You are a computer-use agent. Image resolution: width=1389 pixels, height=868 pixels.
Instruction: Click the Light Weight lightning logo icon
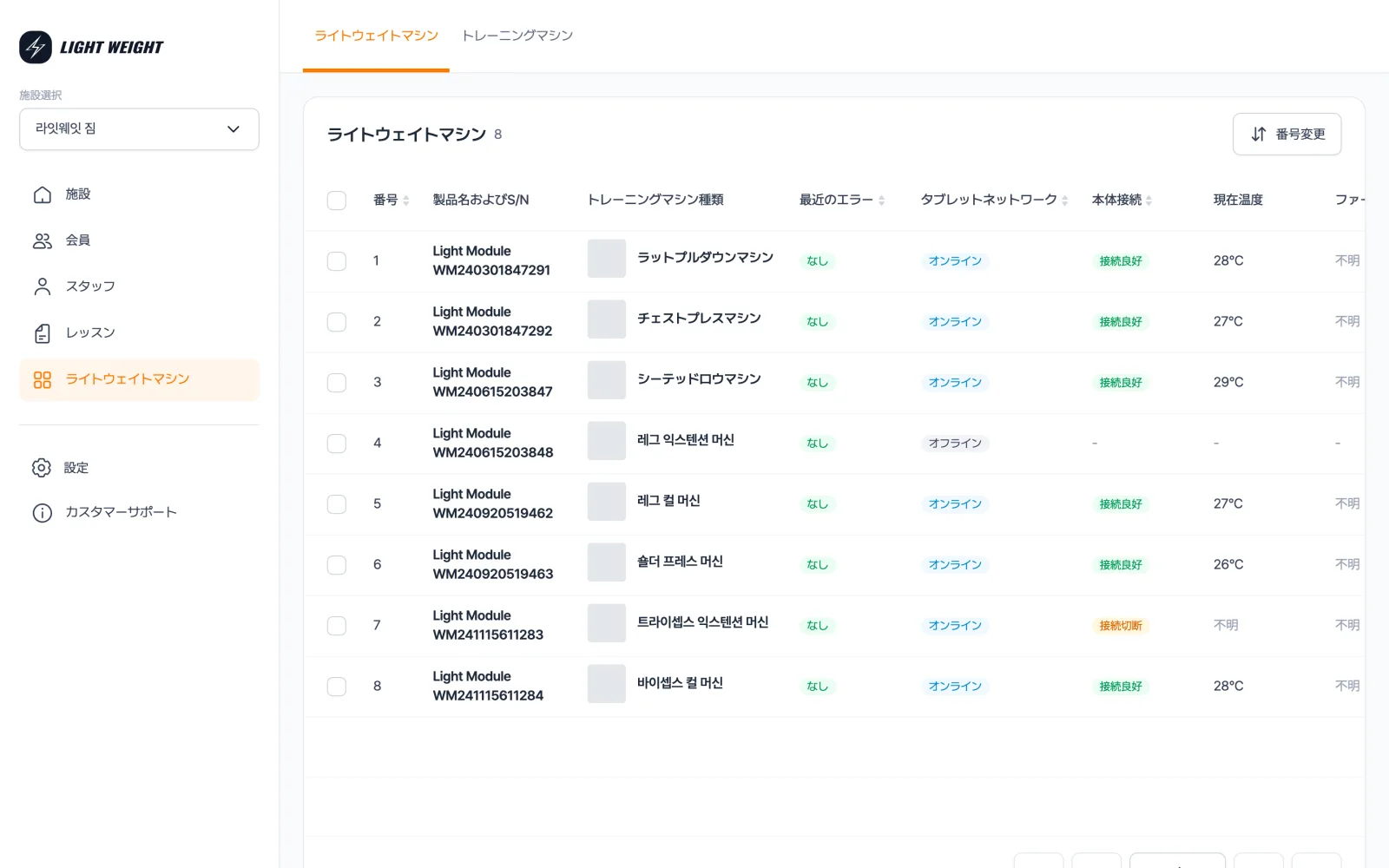point(36,48)
